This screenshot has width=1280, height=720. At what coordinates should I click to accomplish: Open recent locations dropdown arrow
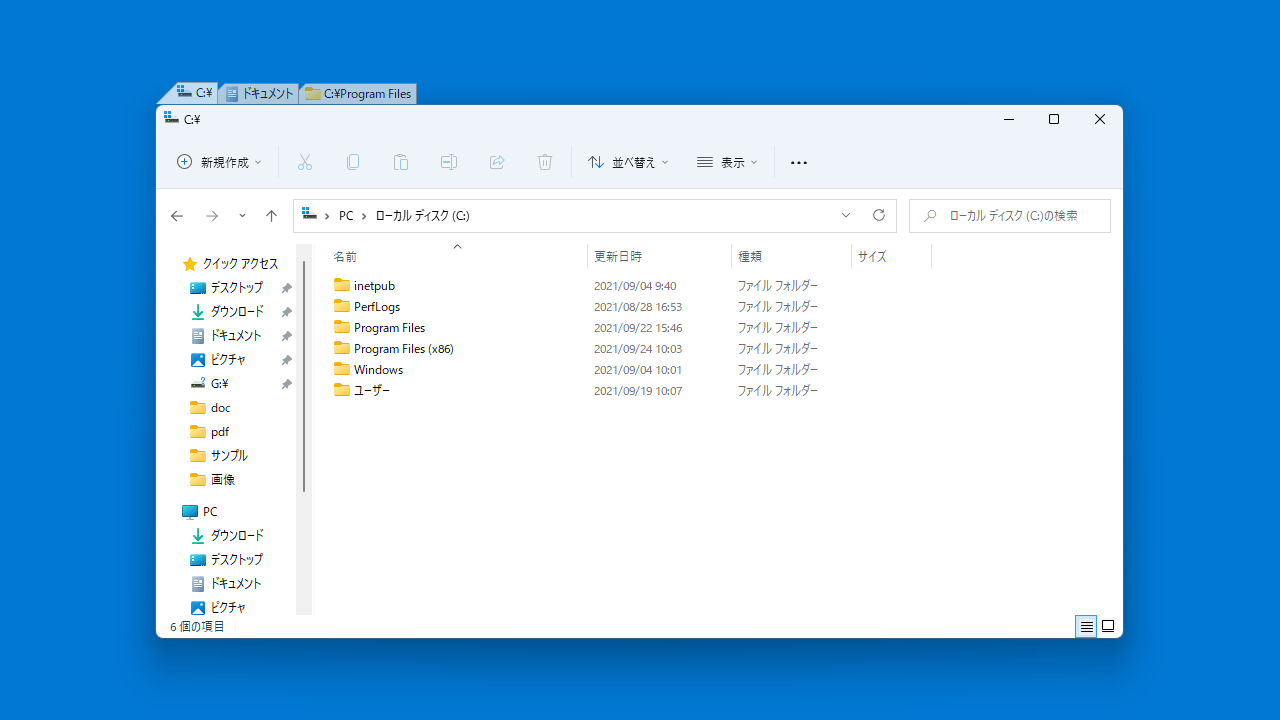point(242,216)
